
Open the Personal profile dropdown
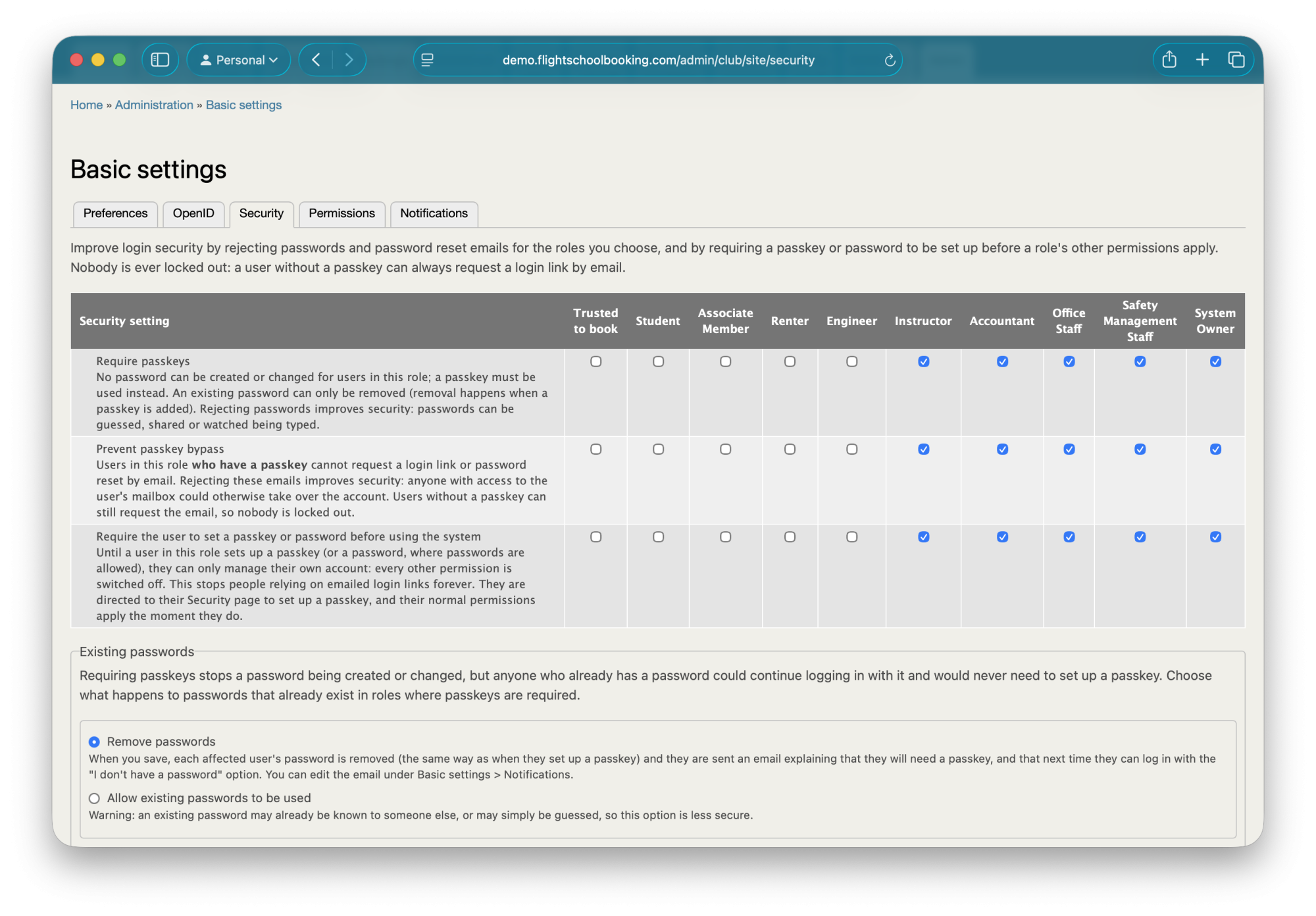(239, 60)
